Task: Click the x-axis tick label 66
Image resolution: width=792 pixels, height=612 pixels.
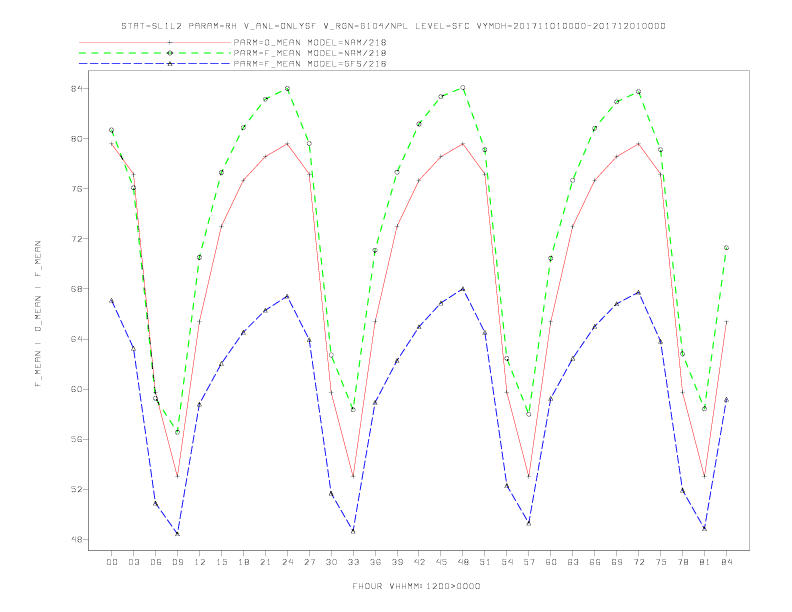Action: (595, 562)
